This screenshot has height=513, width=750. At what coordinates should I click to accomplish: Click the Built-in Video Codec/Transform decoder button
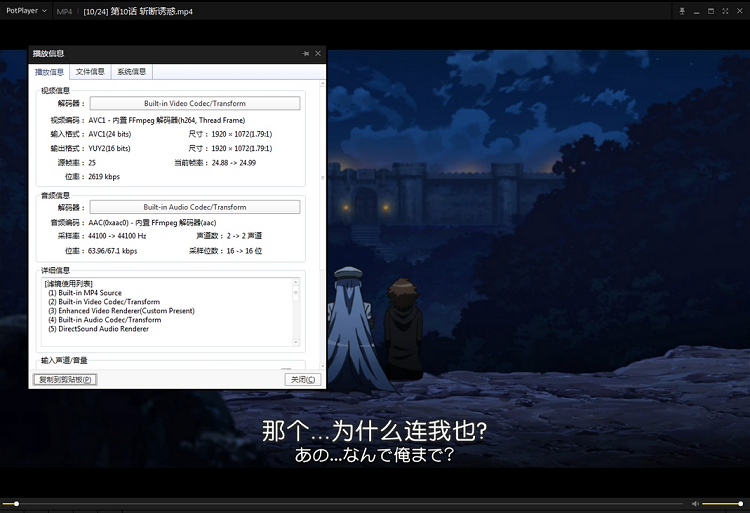point(194,103)
